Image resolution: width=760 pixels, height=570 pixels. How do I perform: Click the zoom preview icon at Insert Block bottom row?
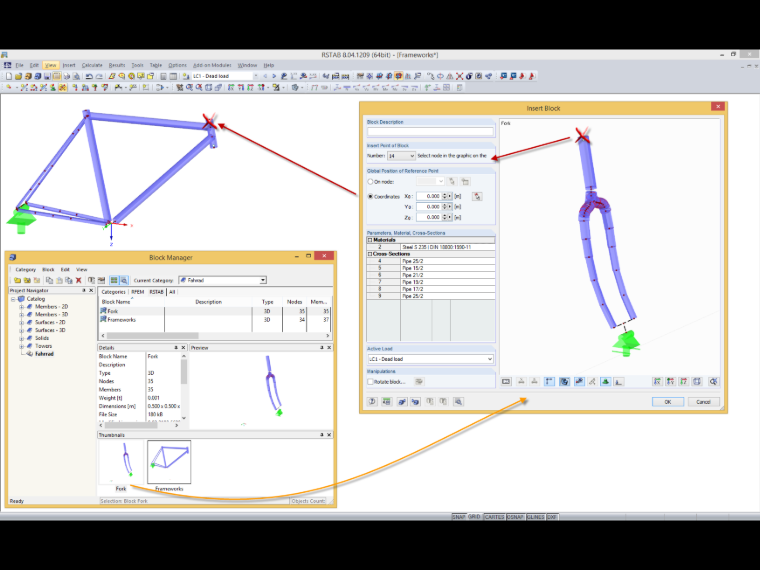pos(458,401)
